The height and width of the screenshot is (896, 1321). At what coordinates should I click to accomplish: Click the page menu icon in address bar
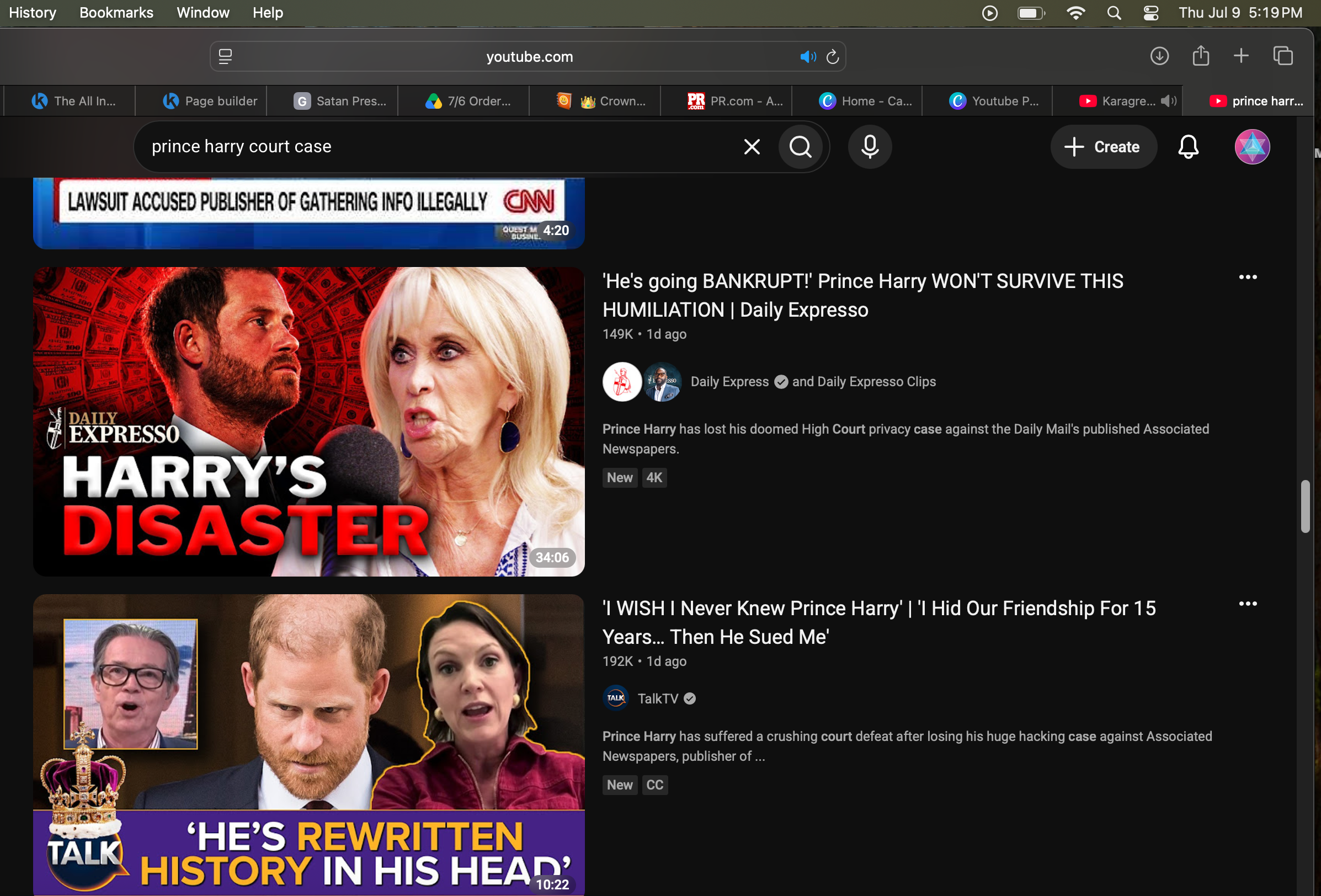225,56
